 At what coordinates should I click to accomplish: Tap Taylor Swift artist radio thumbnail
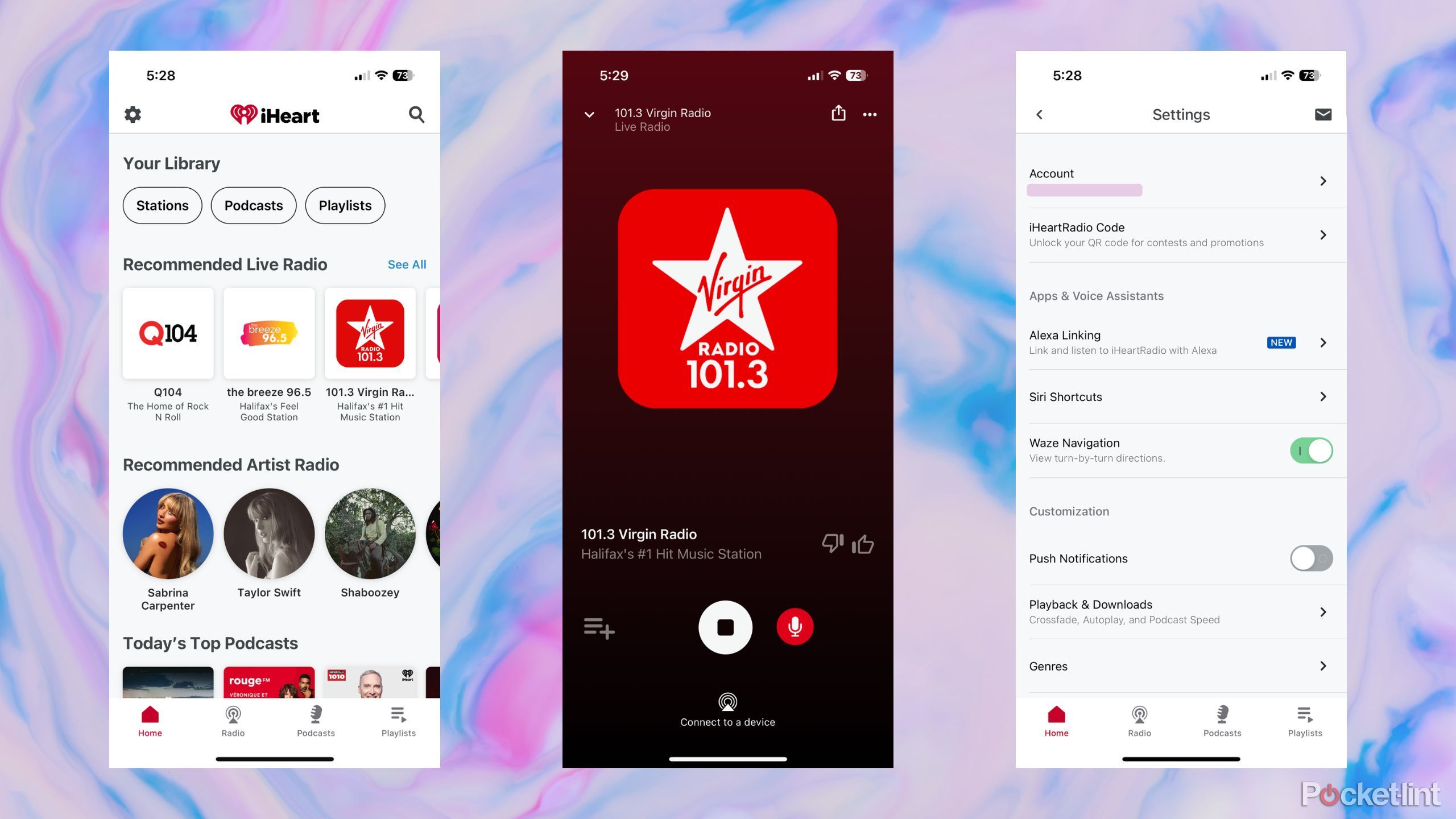[268, 533]
